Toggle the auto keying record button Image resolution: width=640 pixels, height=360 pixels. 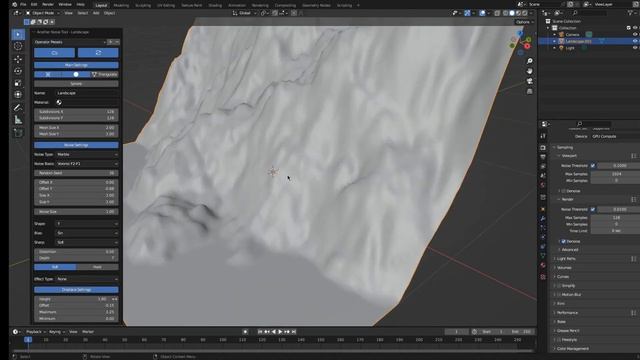tap(245, 332)
